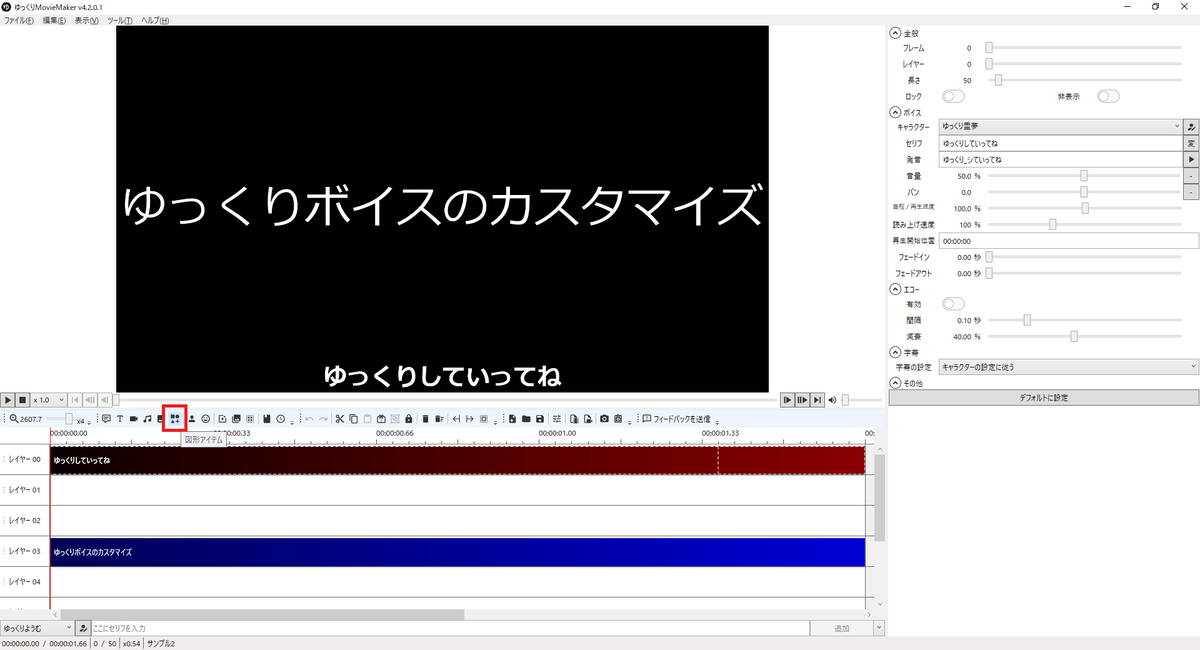Click the 再生開始位置 time field
Image resolution: width=1200 pixels, height=650 pixels.
click(1069, 240)
